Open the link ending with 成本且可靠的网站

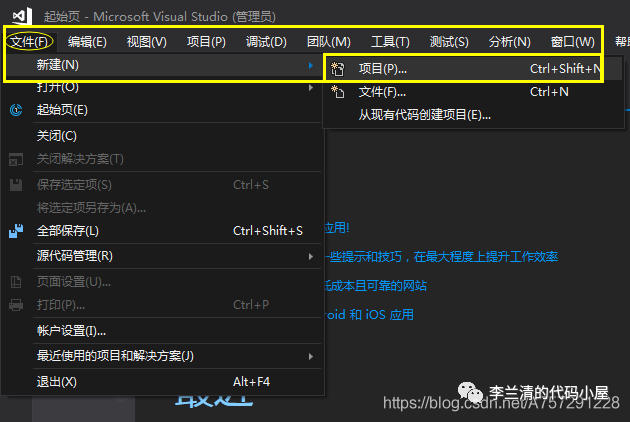point(376,286)
